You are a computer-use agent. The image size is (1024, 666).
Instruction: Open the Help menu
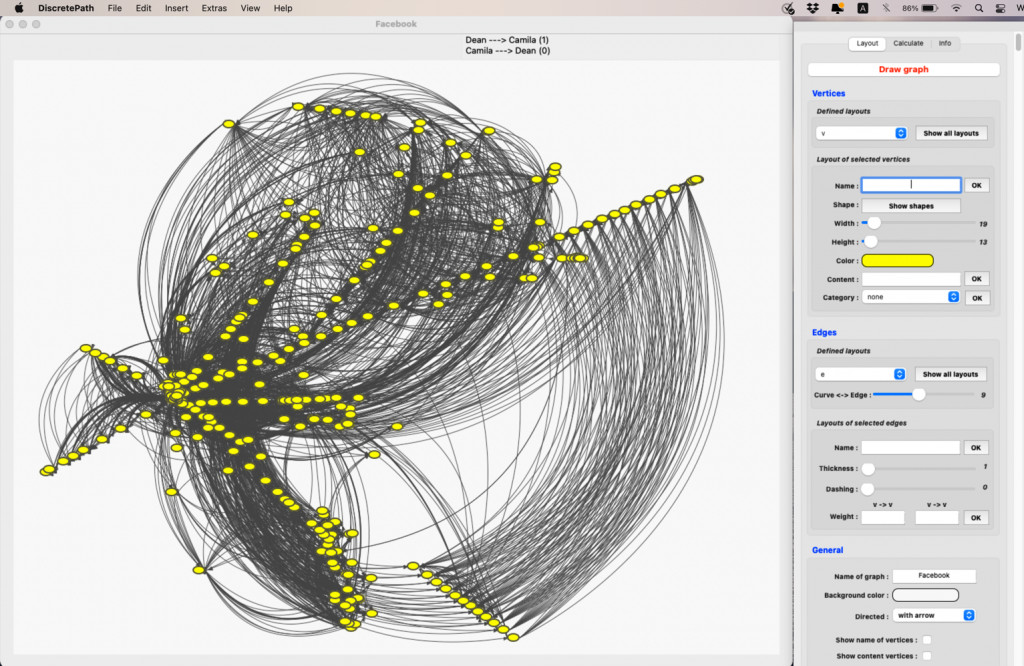click(x=283, y=8)
